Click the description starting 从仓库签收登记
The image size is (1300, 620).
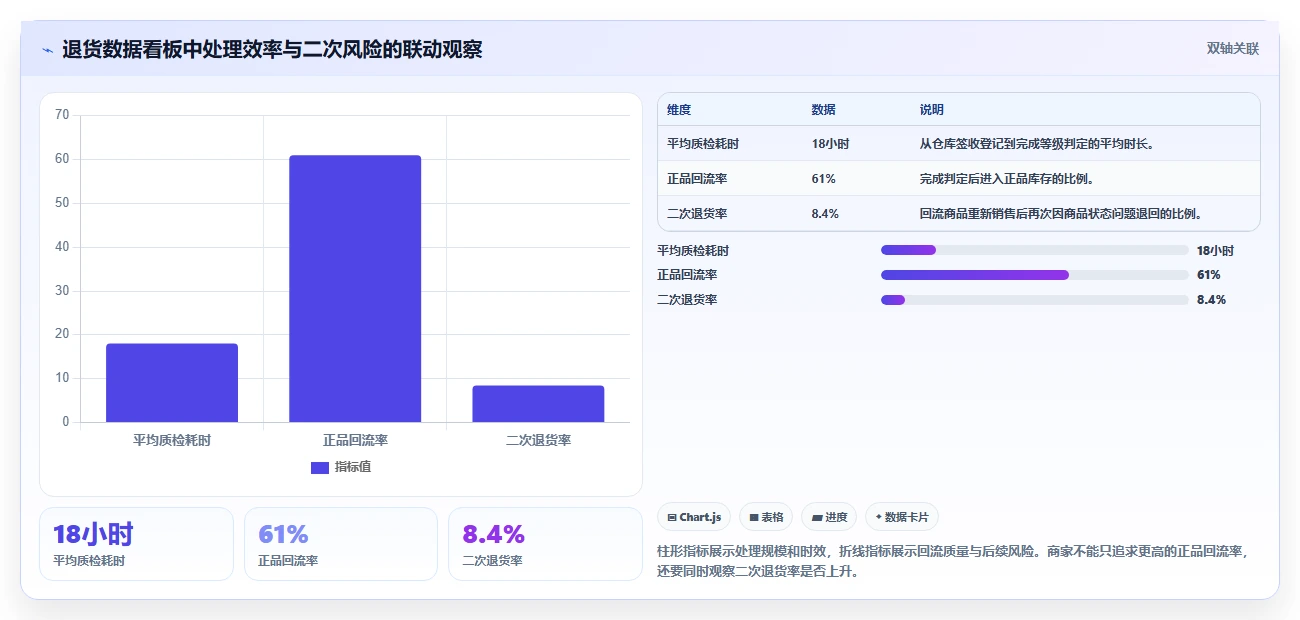coord(1038,144)
